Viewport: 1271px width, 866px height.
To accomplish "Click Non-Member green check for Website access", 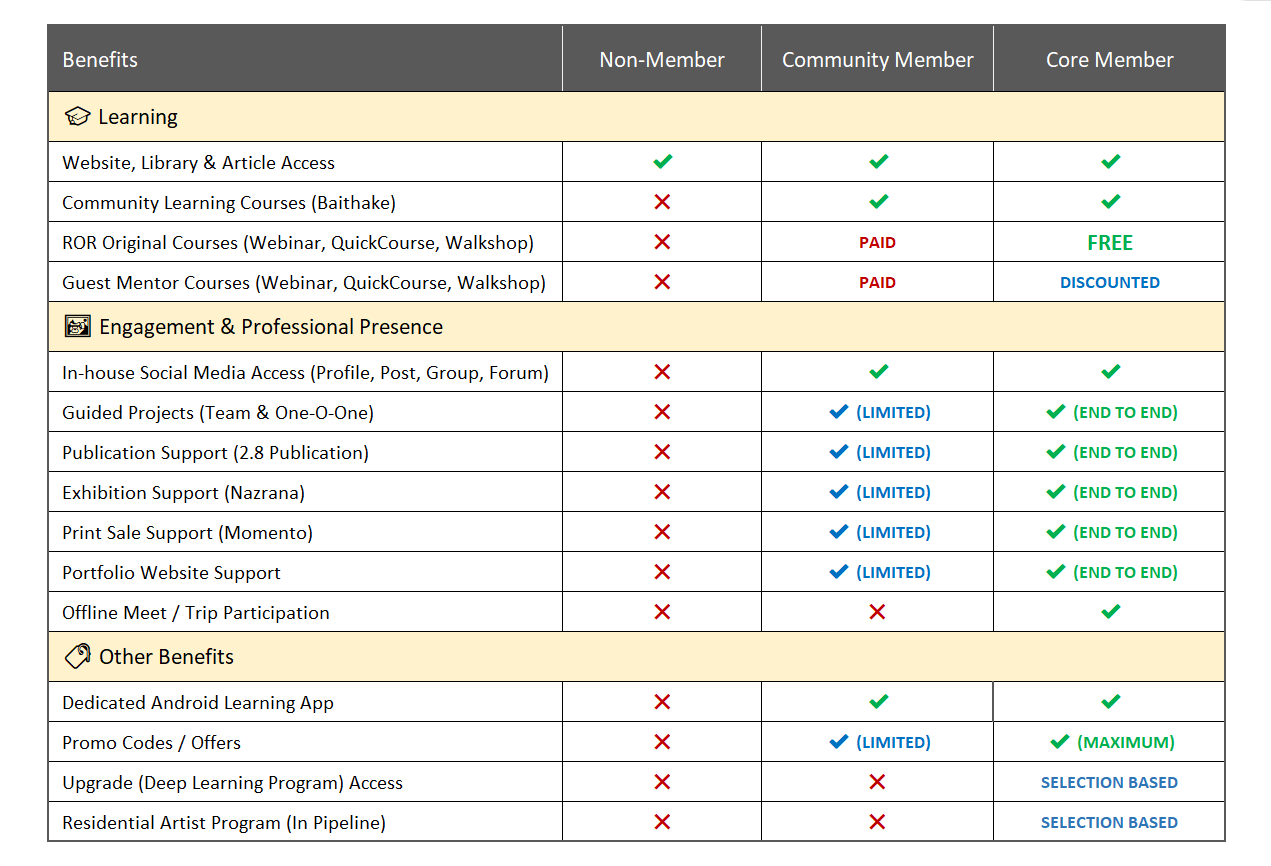I will point(662,162).
